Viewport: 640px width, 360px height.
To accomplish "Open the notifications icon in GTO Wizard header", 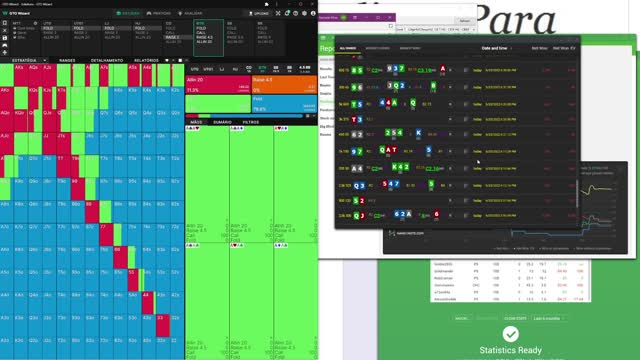I will [287, 13].
